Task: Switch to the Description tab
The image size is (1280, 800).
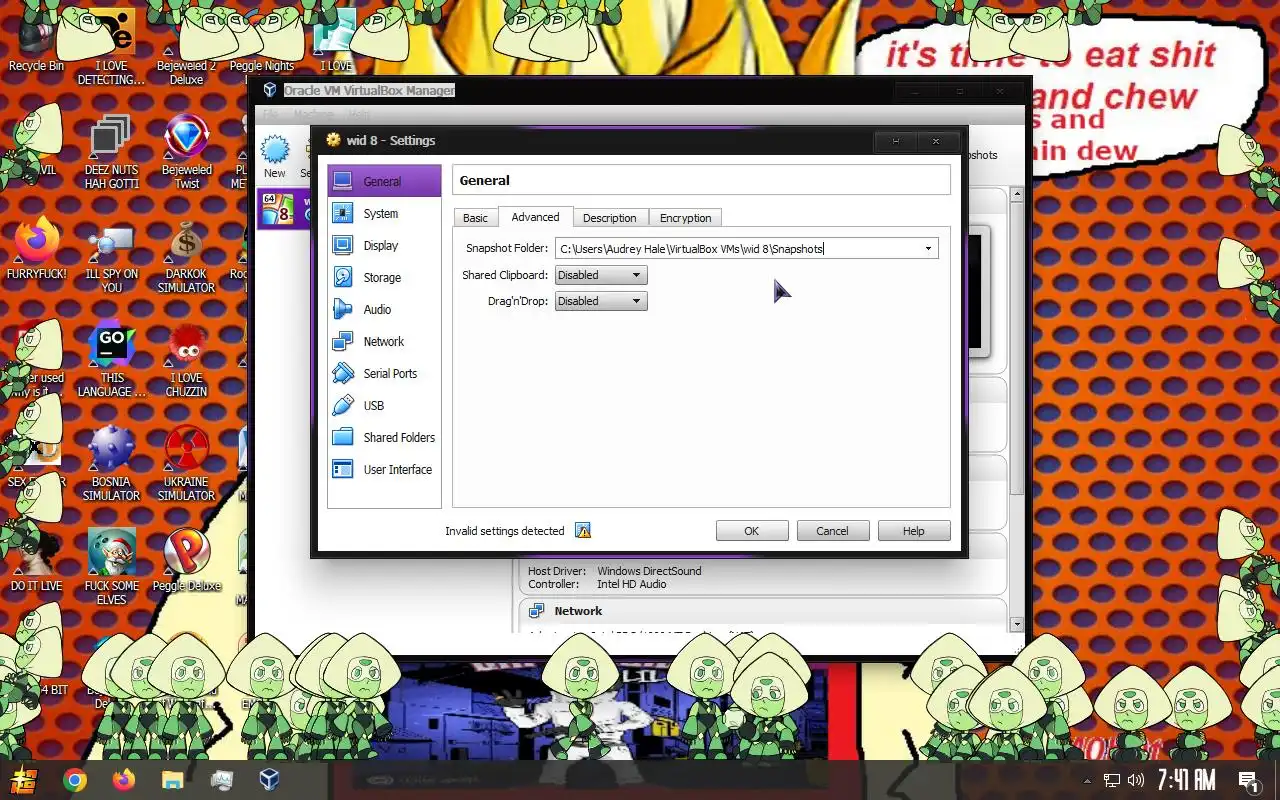Action: (610, 218)
